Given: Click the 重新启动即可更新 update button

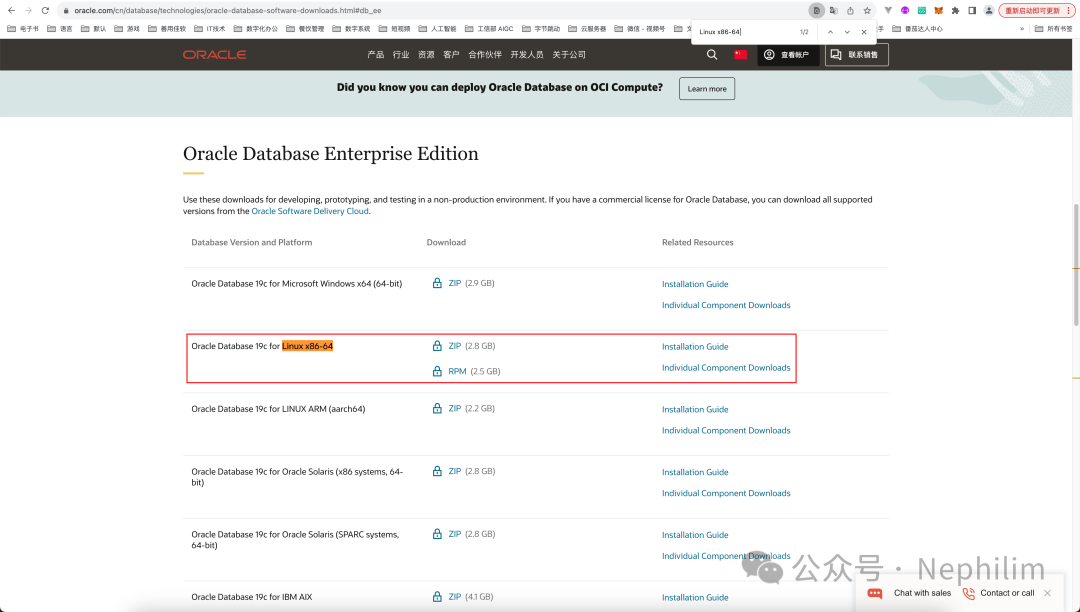Looking at the screenshot, I should coord(1036,10).
